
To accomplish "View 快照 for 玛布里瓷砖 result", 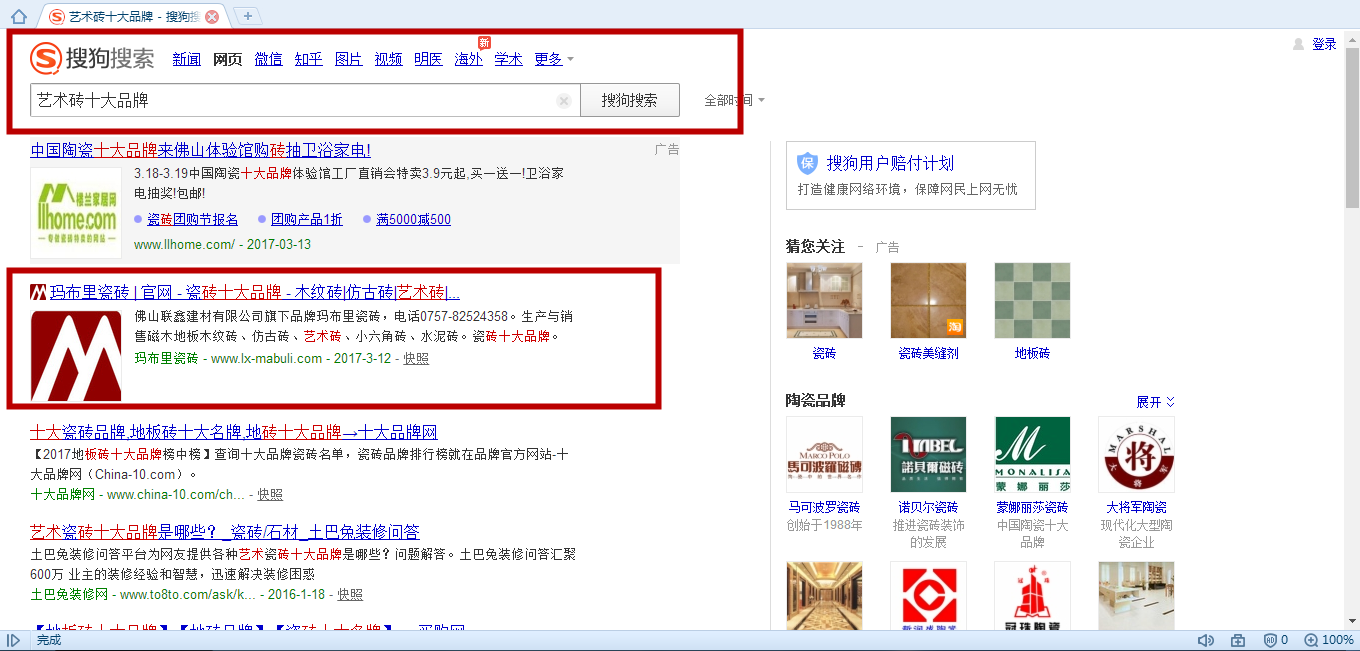I will point(416,358).
